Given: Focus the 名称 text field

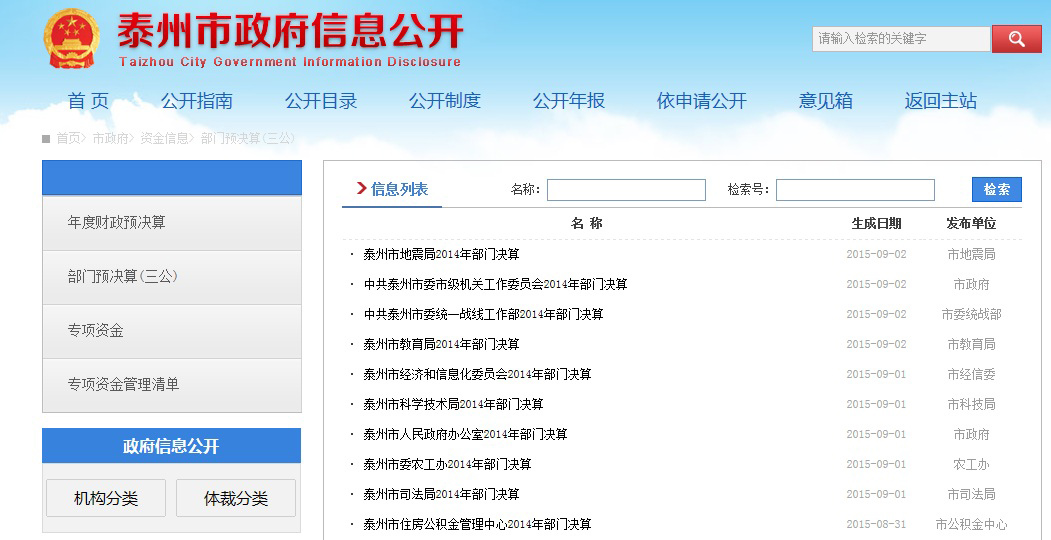Looking at the screenshot, I should [626, 190].
